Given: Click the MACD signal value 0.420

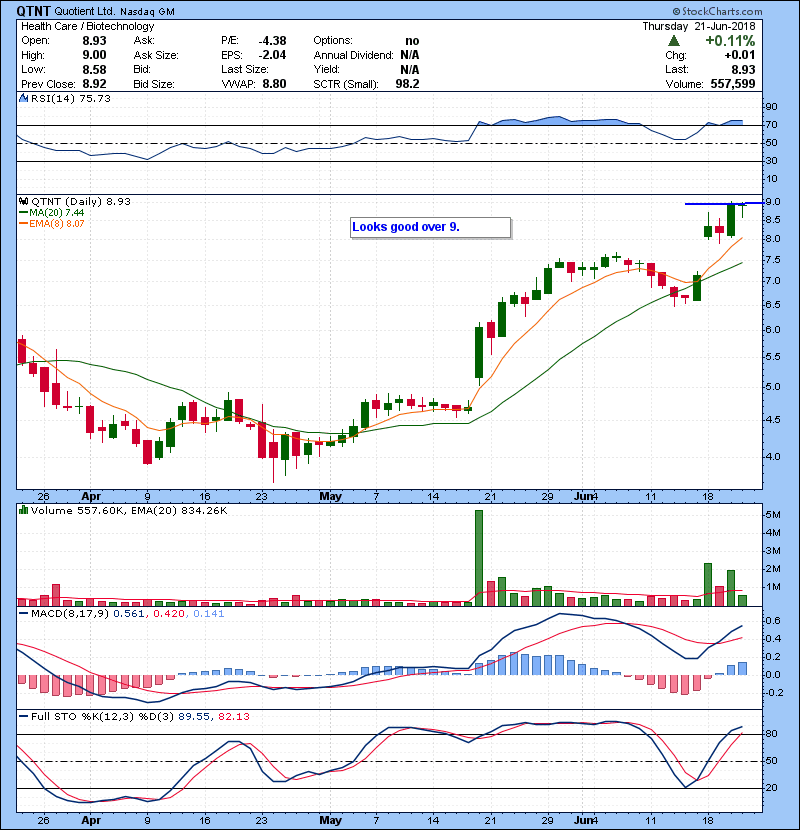Looking at the screenshot, I should coord(169,614).
